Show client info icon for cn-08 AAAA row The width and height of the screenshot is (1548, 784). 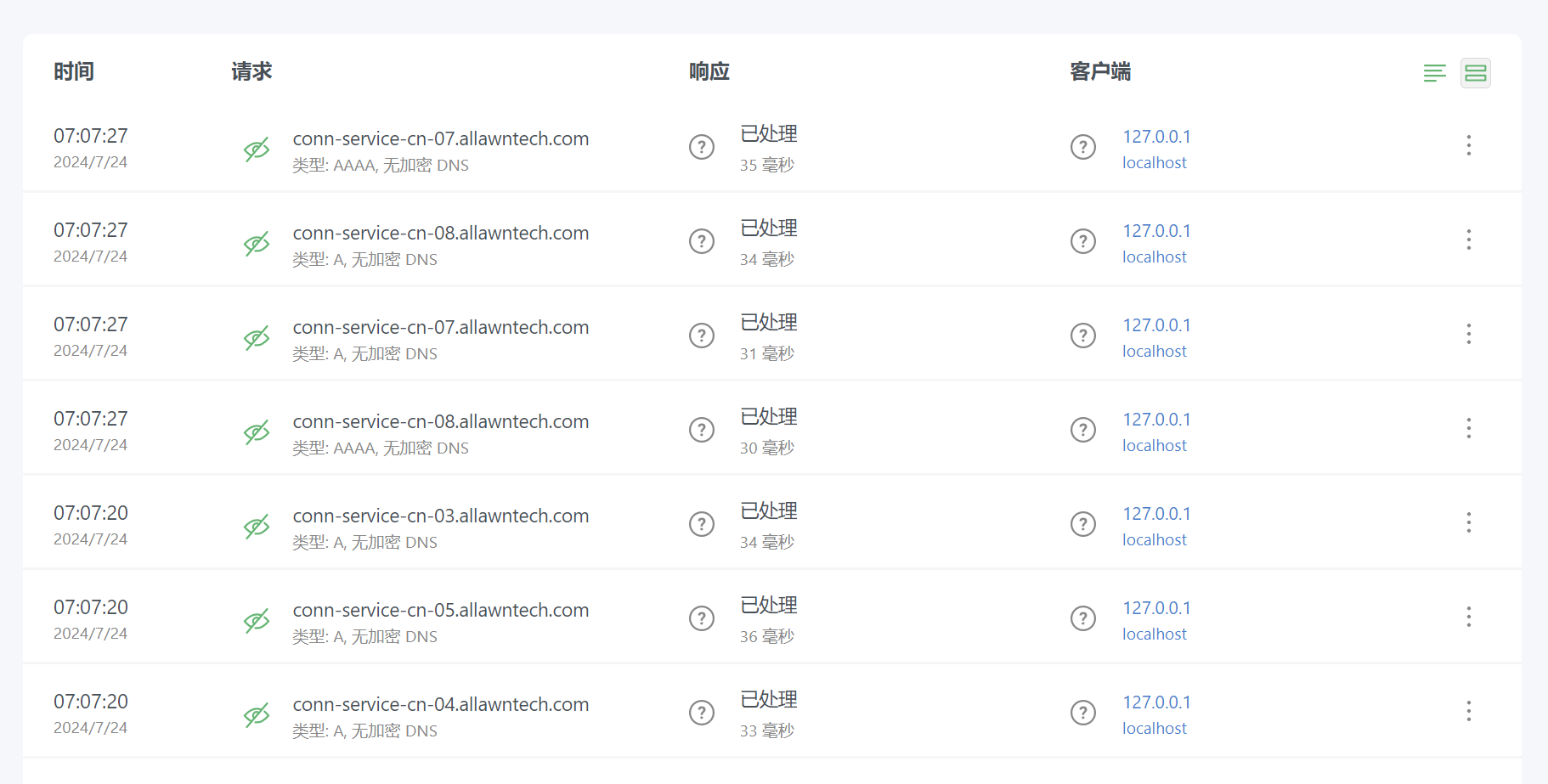pyautogui.click(x=1083, y=430)
